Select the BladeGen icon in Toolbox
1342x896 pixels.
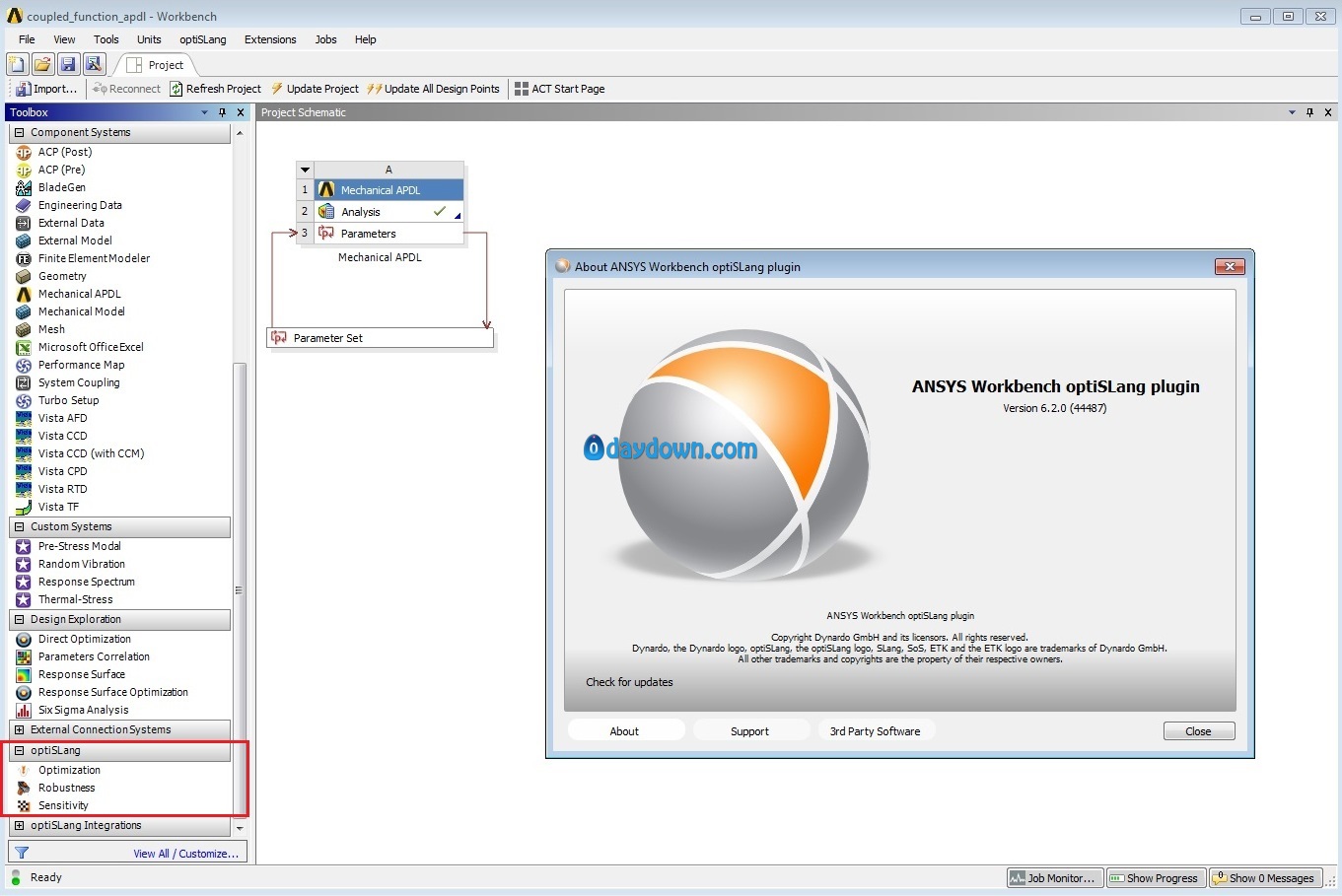[x=24, y=187]
